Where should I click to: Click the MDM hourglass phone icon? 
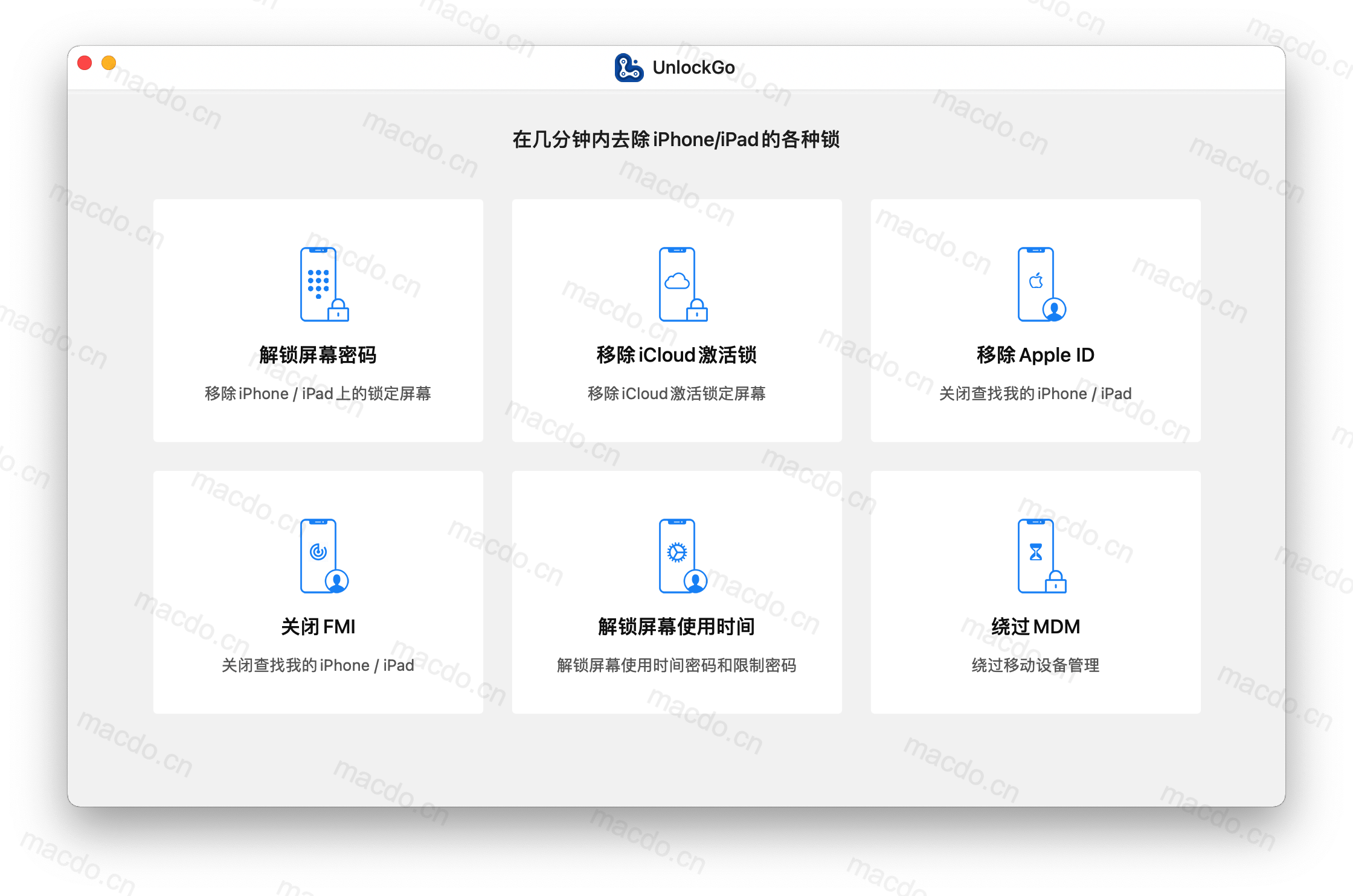point(1042,556)
